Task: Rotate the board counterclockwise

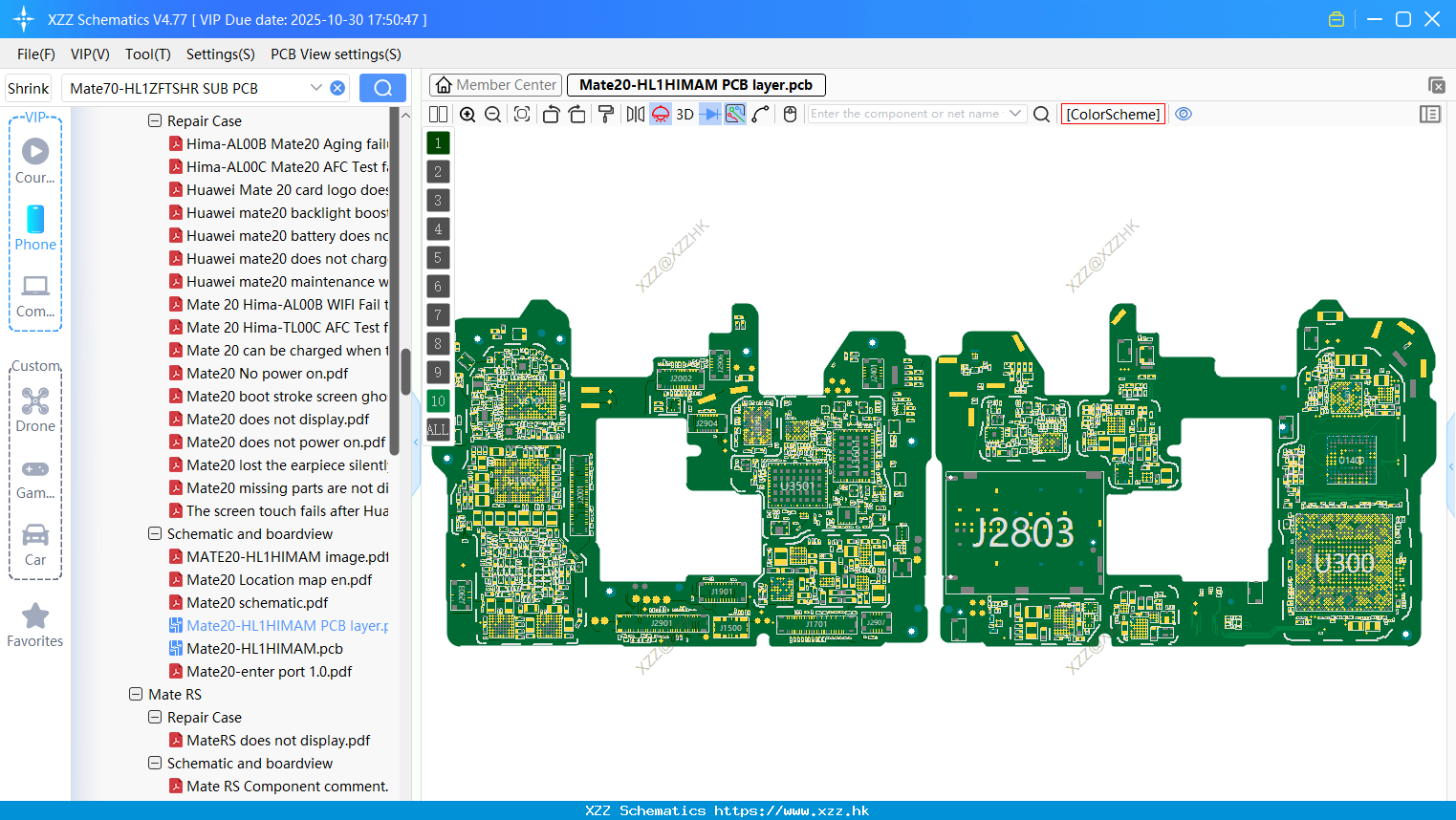Action: (x=551, y=114)
